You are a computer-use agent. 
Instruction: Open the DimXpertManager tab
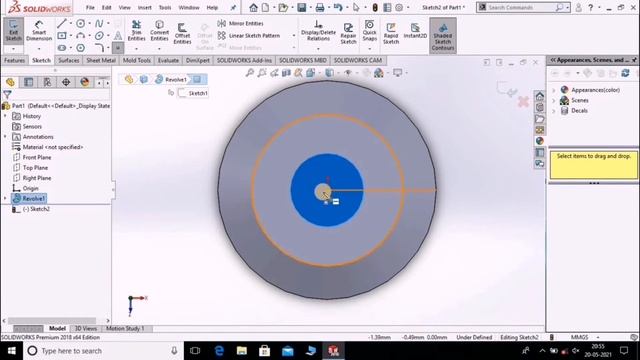[66, 82]
